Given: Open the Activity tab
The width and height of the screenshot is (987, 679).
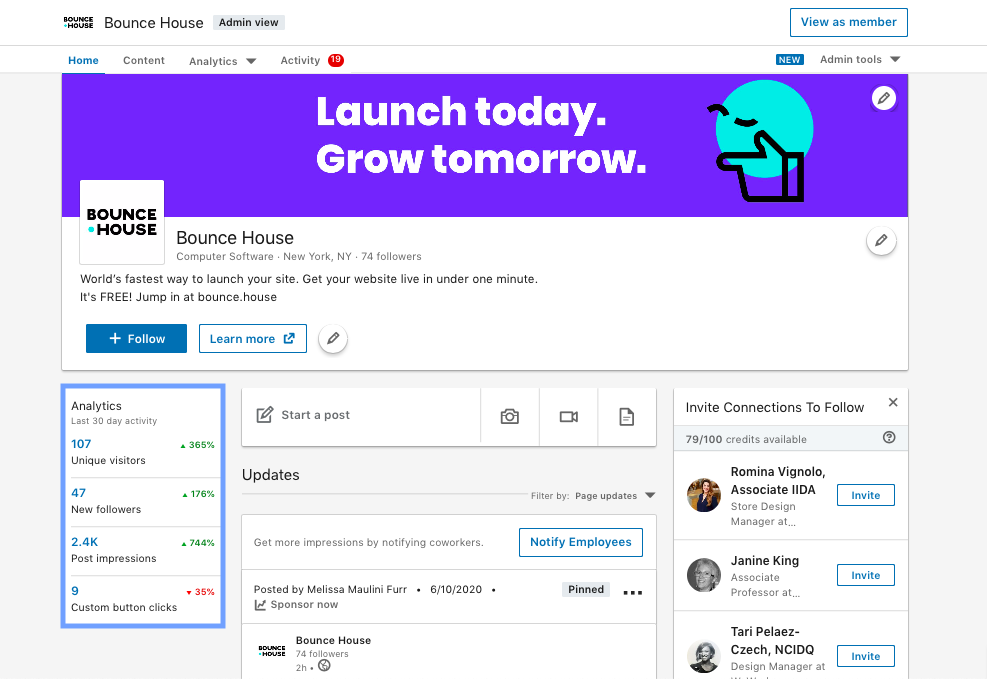Looking at the screenshot, I should tap(300, 60).
